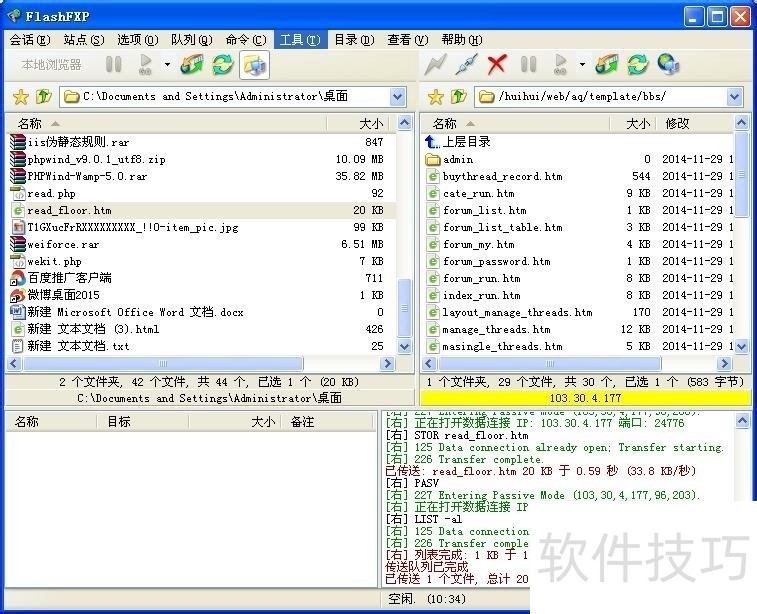This screenshot has width=757, height=614.
Task: Sort the local list by 大小 column
Action: pos(370,123)
